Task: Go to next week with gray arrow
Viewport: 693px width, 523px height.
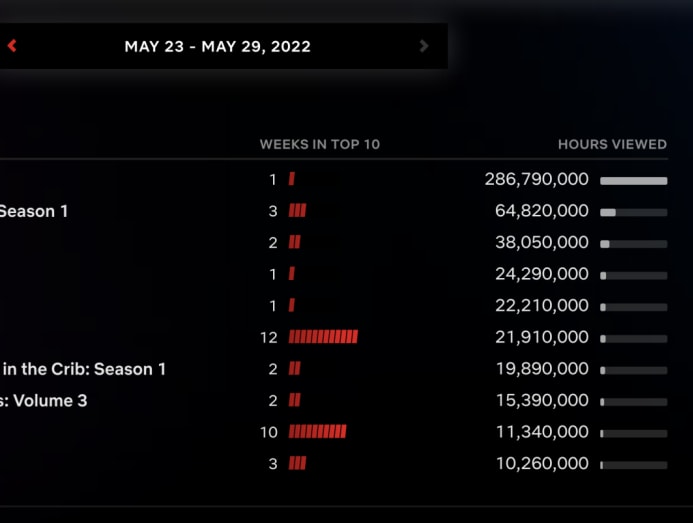Action: click(424, 46)
